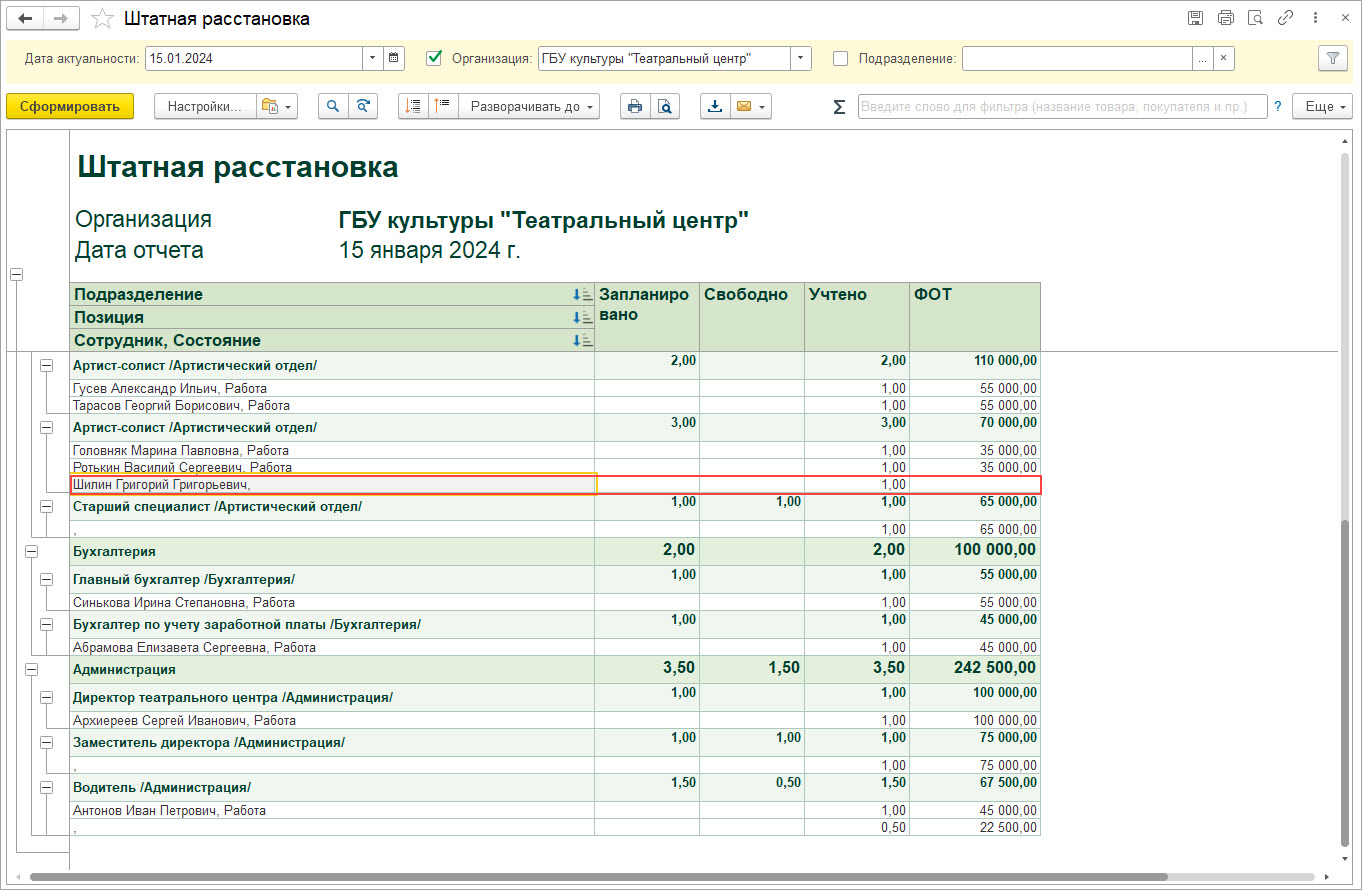Click the magnifier Find icon in the toolbar
Screen dimensions: 1362x890
click(333, 106)
